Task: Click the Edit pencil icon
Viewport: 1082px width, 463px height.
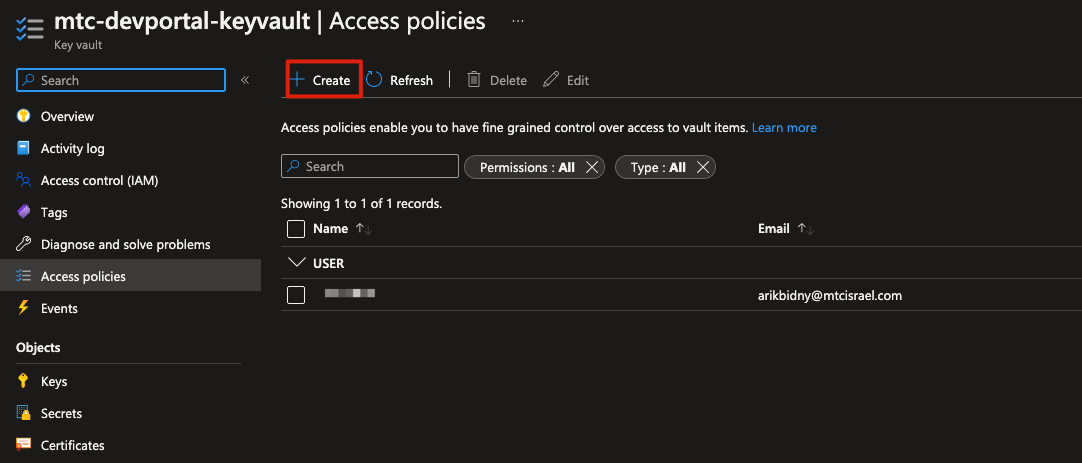Action: (551, 80)
